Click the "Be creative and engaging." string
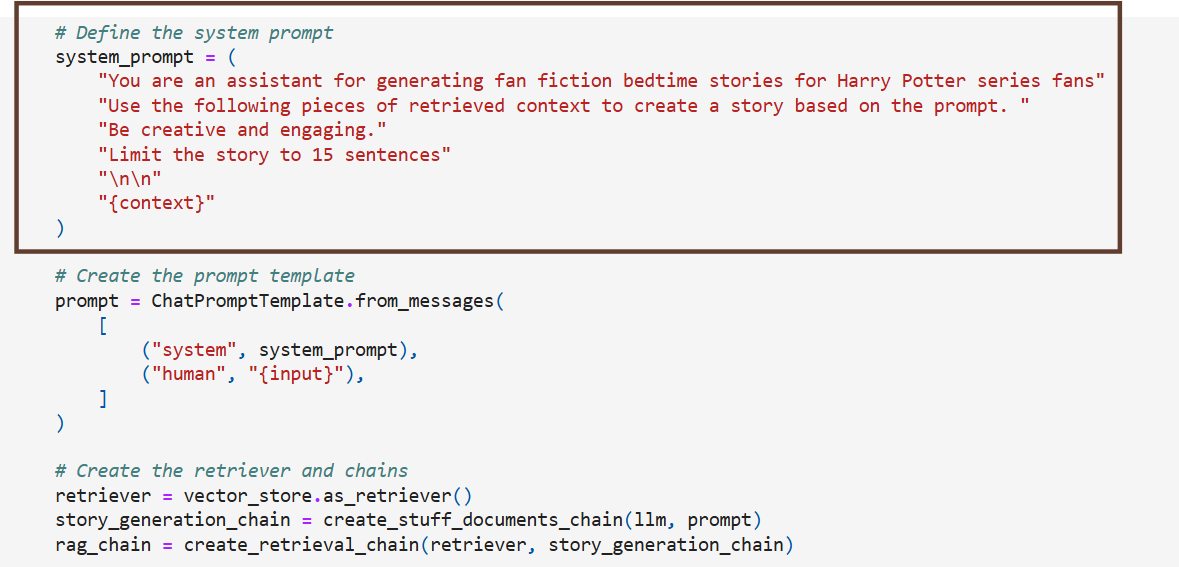The image size is (1179, 567). 242,130
